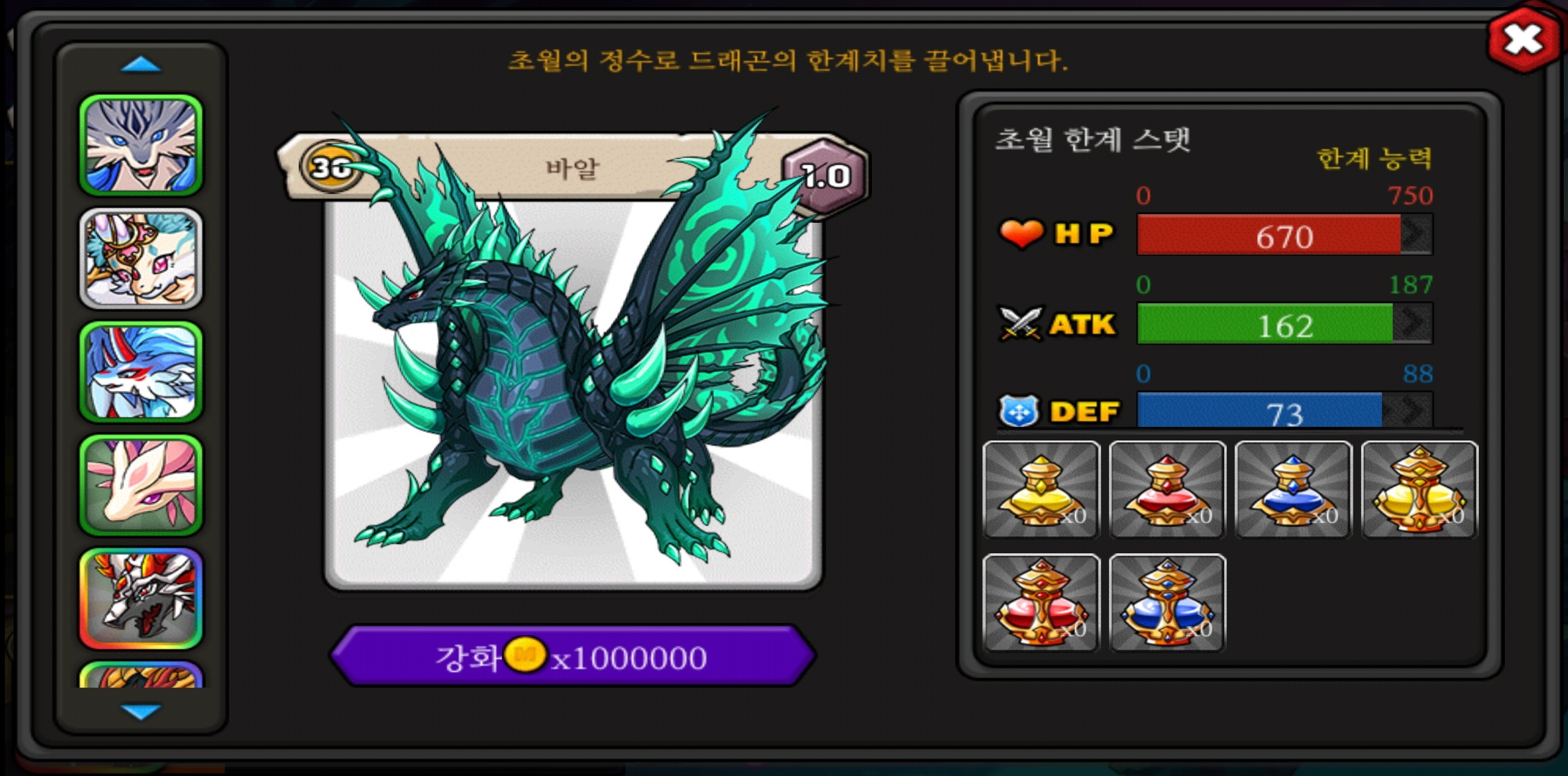
Task: Click the hexagonal 1.0 grade badge
Action: 826,176
